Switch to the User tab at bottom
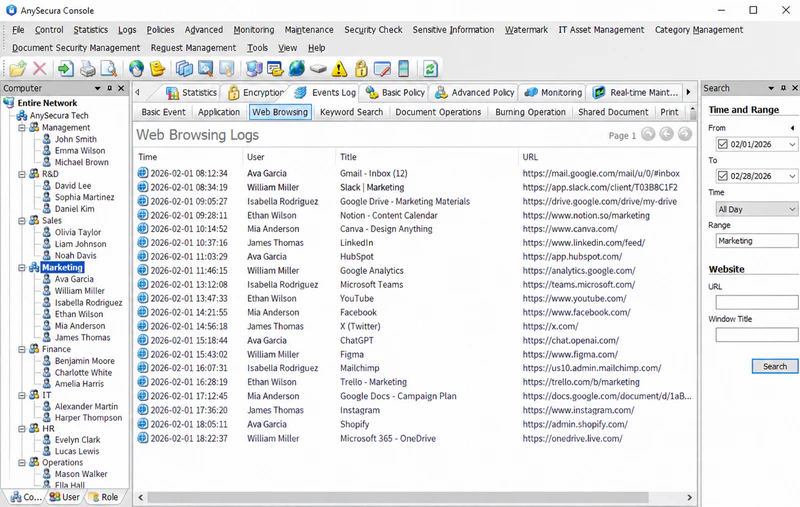Viewport: 800px width, 507px height. [65, 497]
